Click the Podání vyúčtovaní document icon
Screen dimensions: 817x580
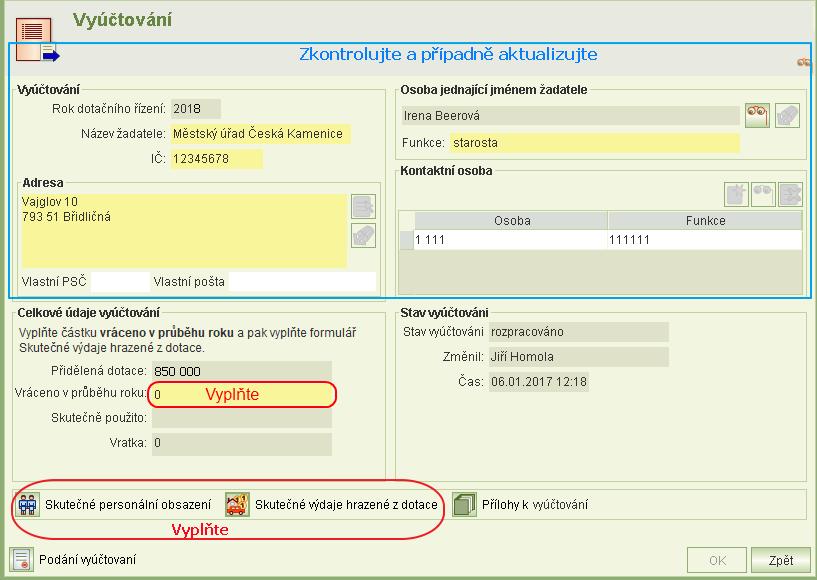coord(21,560)
